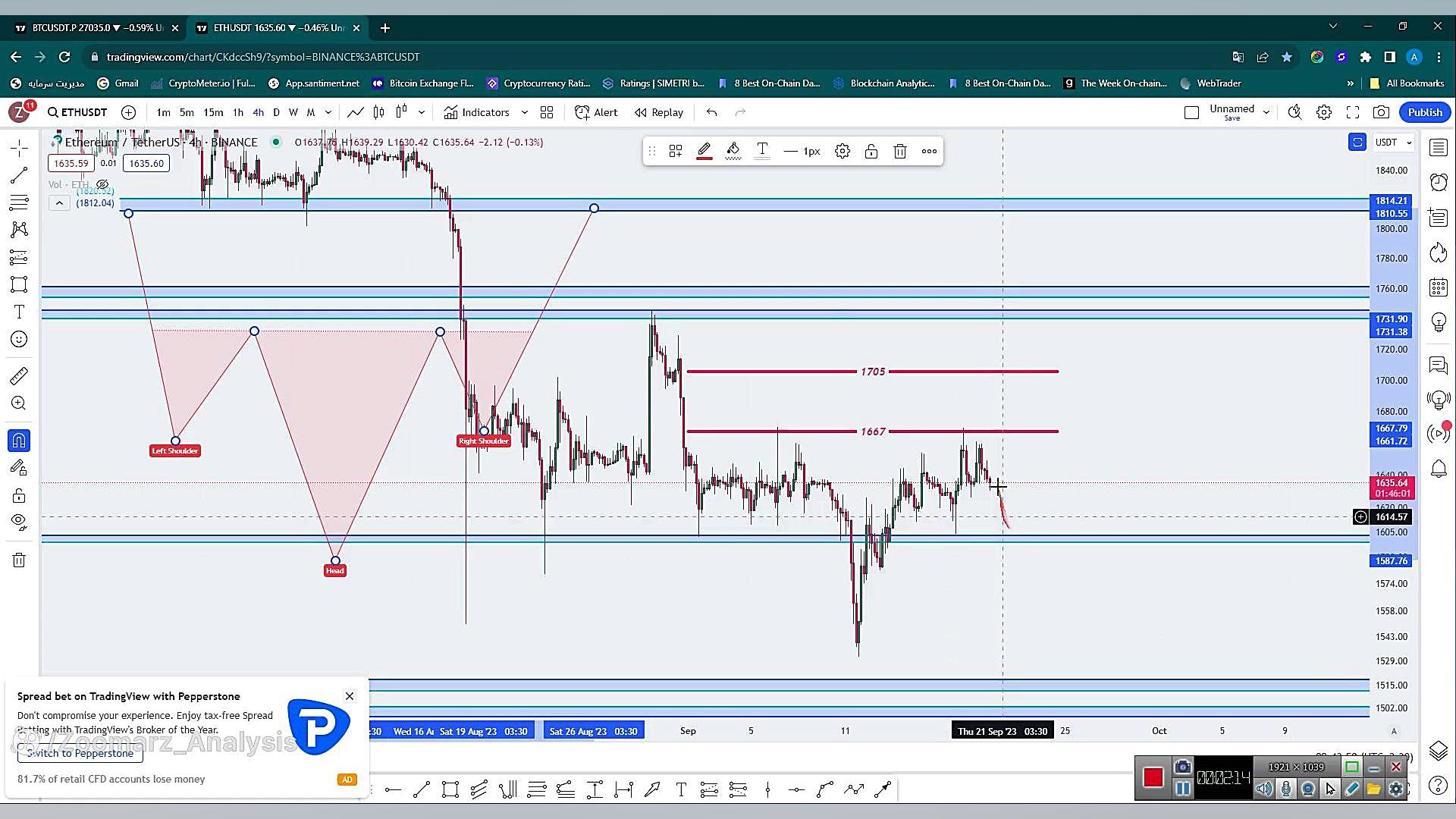Expand chart type dropdown arrow
Image resolution: width=1456 pixels, height=819 pixels.
point(422,112)
